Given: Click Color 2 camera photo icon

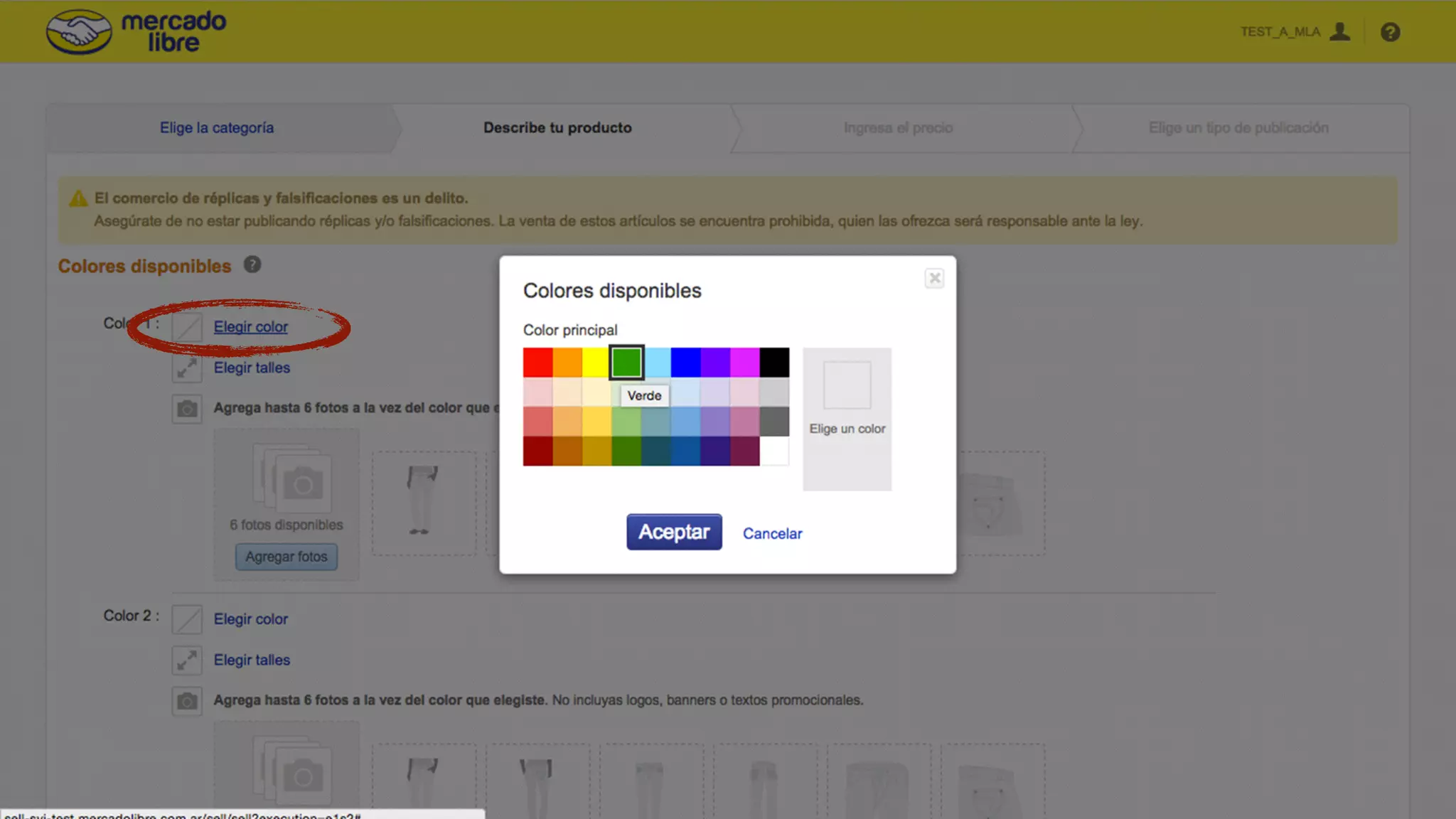Looking at the screenshot, I should point(187,701).
